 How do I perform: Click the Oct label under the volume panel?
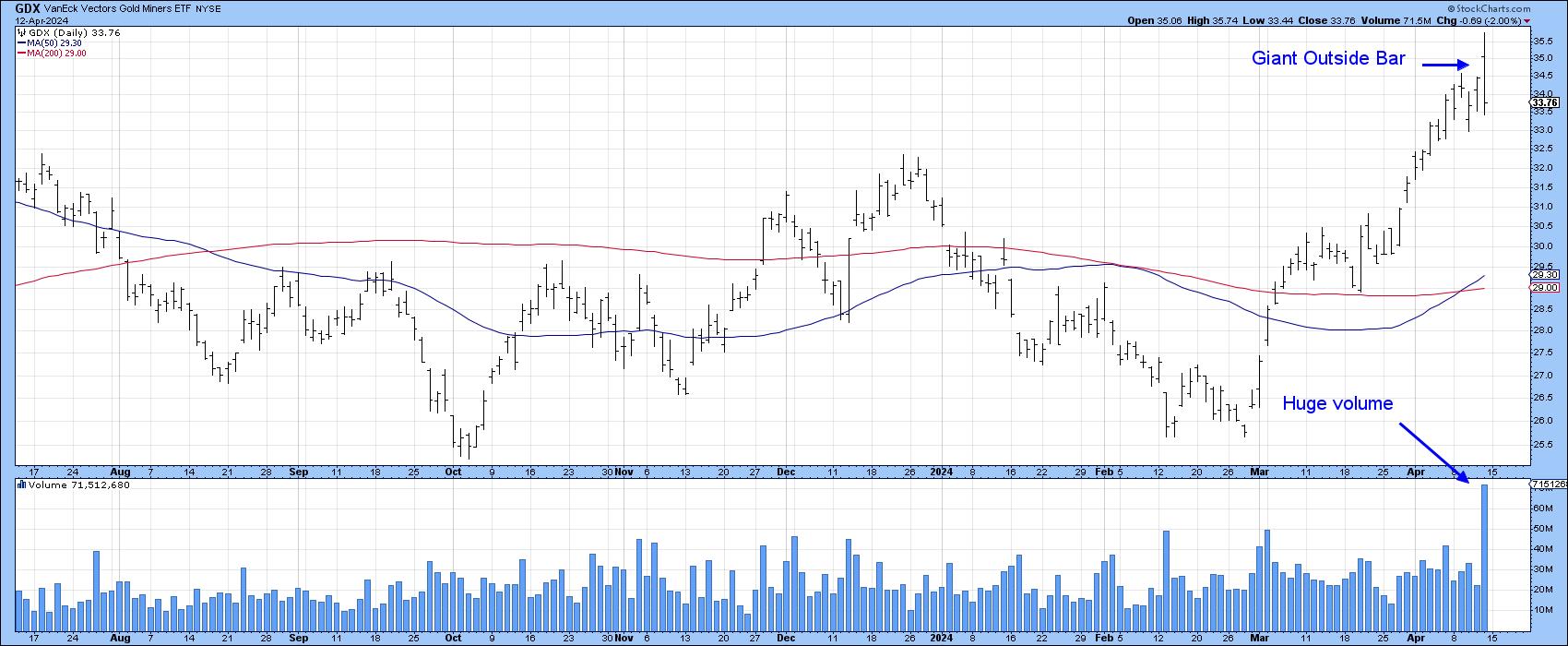(x=453, y=638)
